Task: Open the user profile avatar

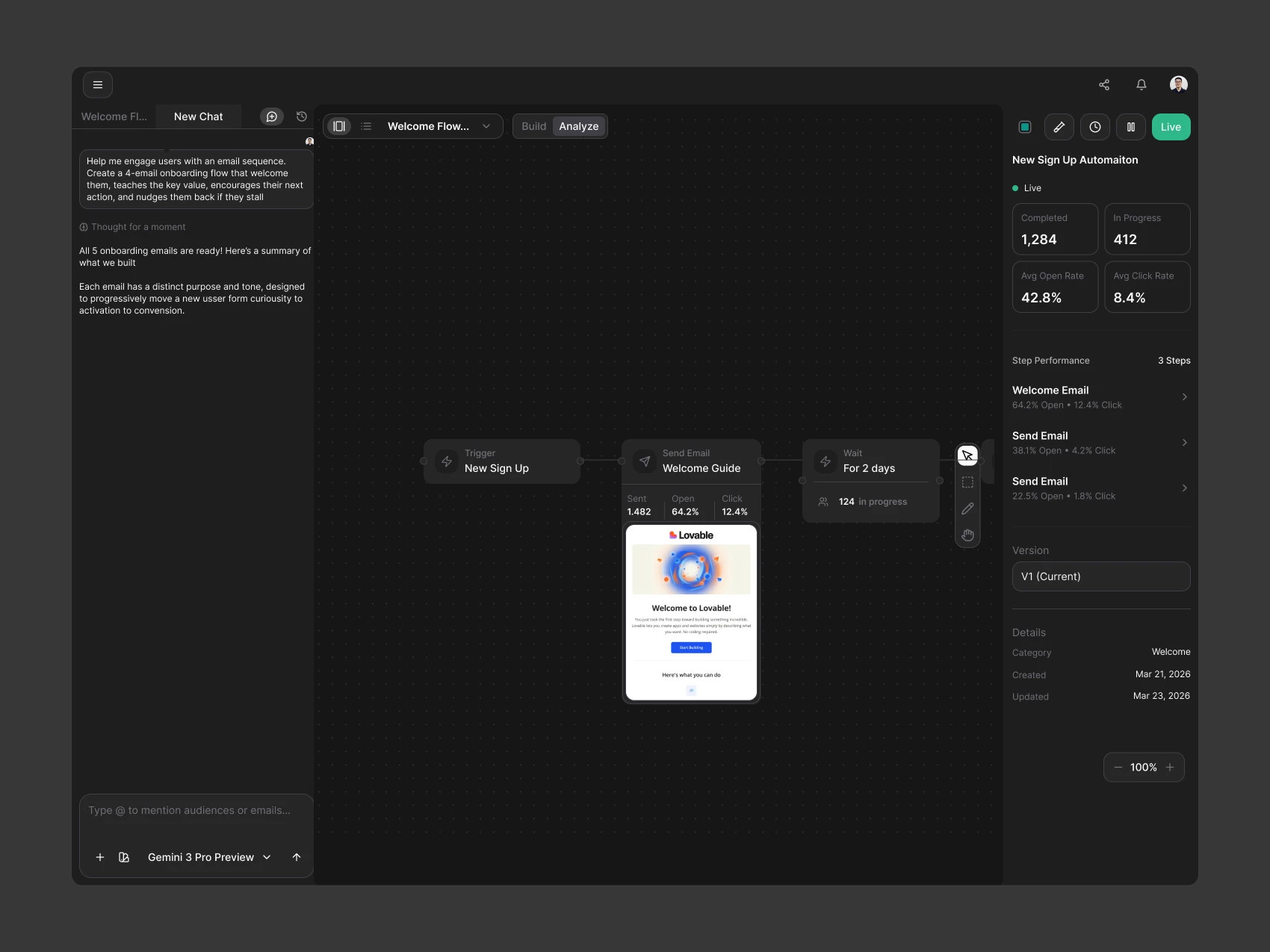Action: 1179,84
